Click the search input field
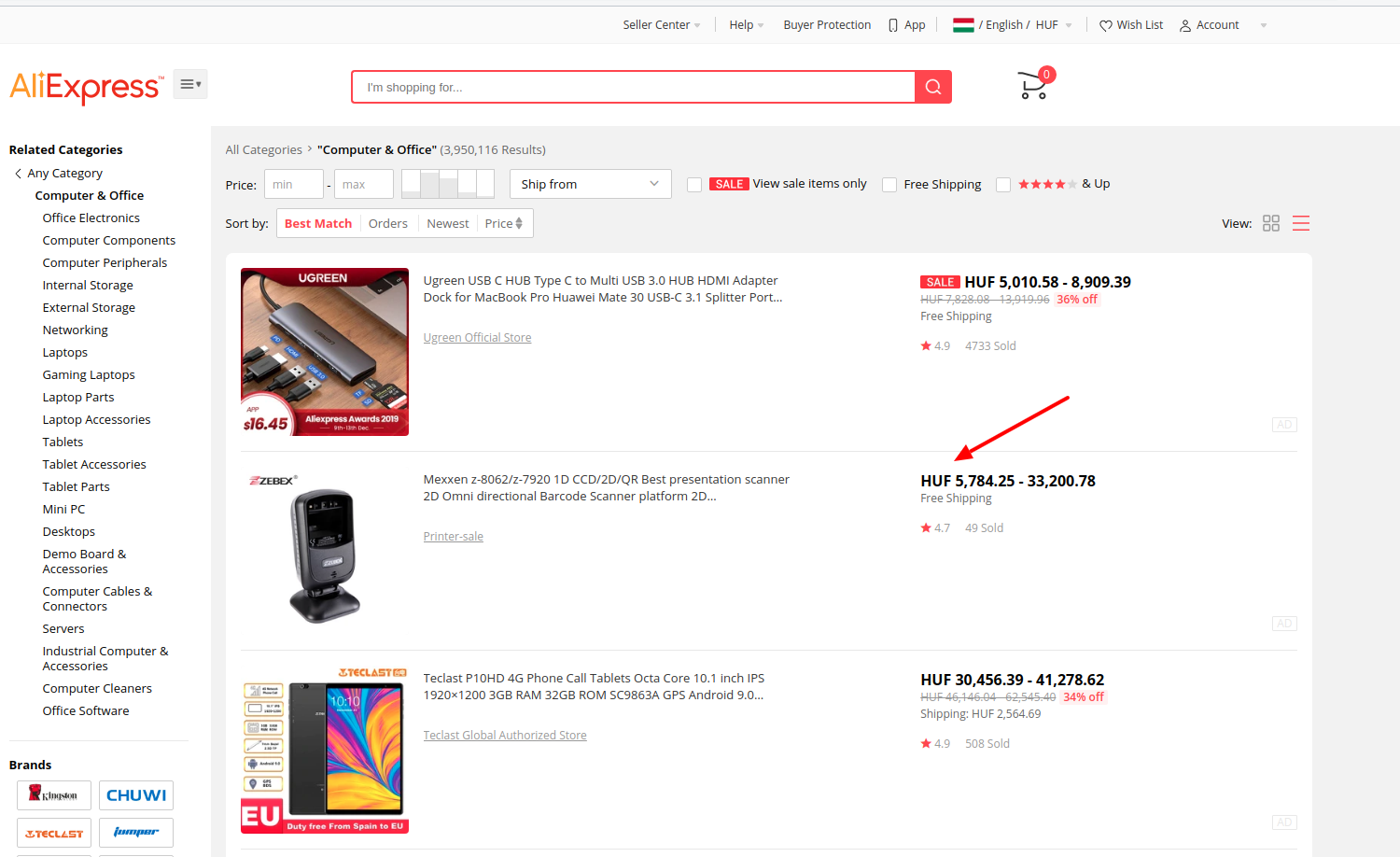Viewport: 1400px width, 857px height. click(x=634, y=87)
